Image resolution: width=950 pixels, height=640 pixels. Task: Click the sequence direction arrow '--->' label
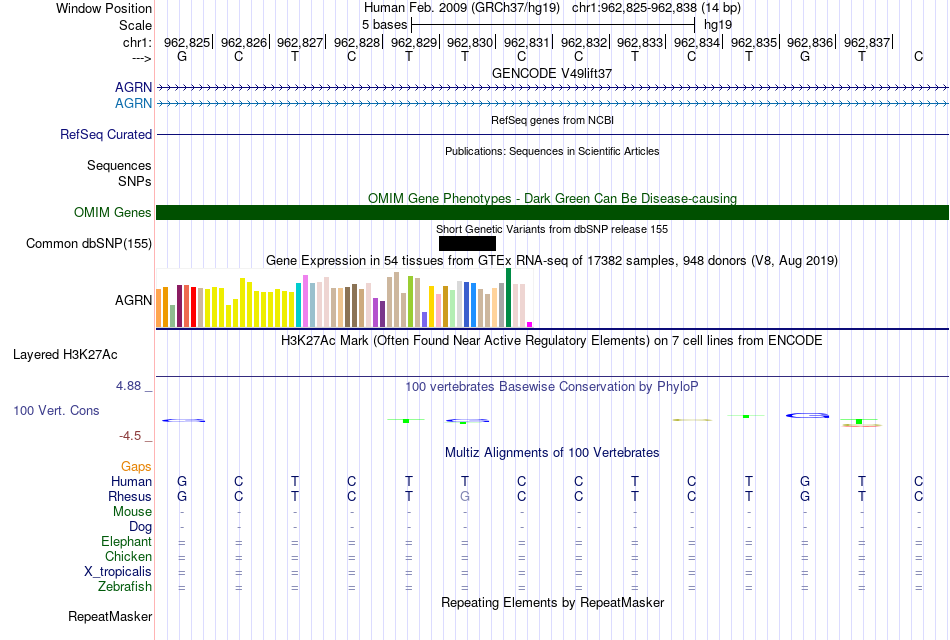141,58
